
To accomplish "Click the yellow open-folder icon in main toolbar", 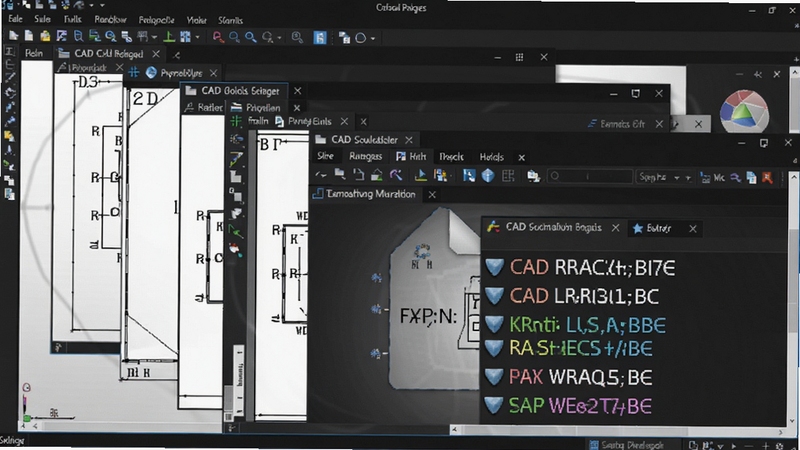I will click(x=45, y=36).
